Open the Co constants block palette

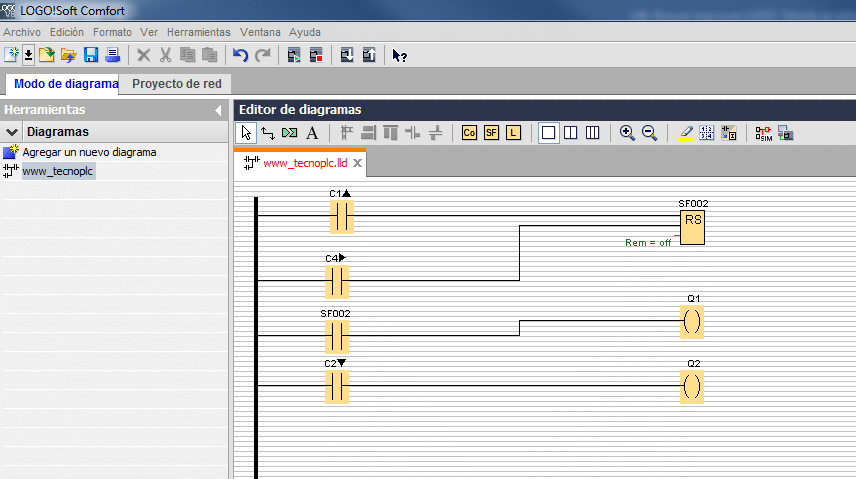coord(469,133)
